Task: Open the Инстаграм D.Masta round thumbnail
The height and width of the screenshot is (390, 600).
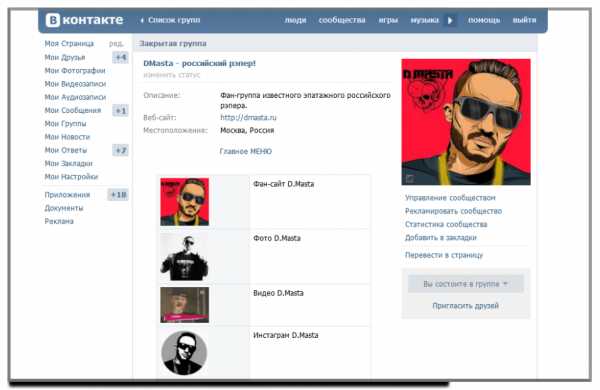Action: point(184,353)
